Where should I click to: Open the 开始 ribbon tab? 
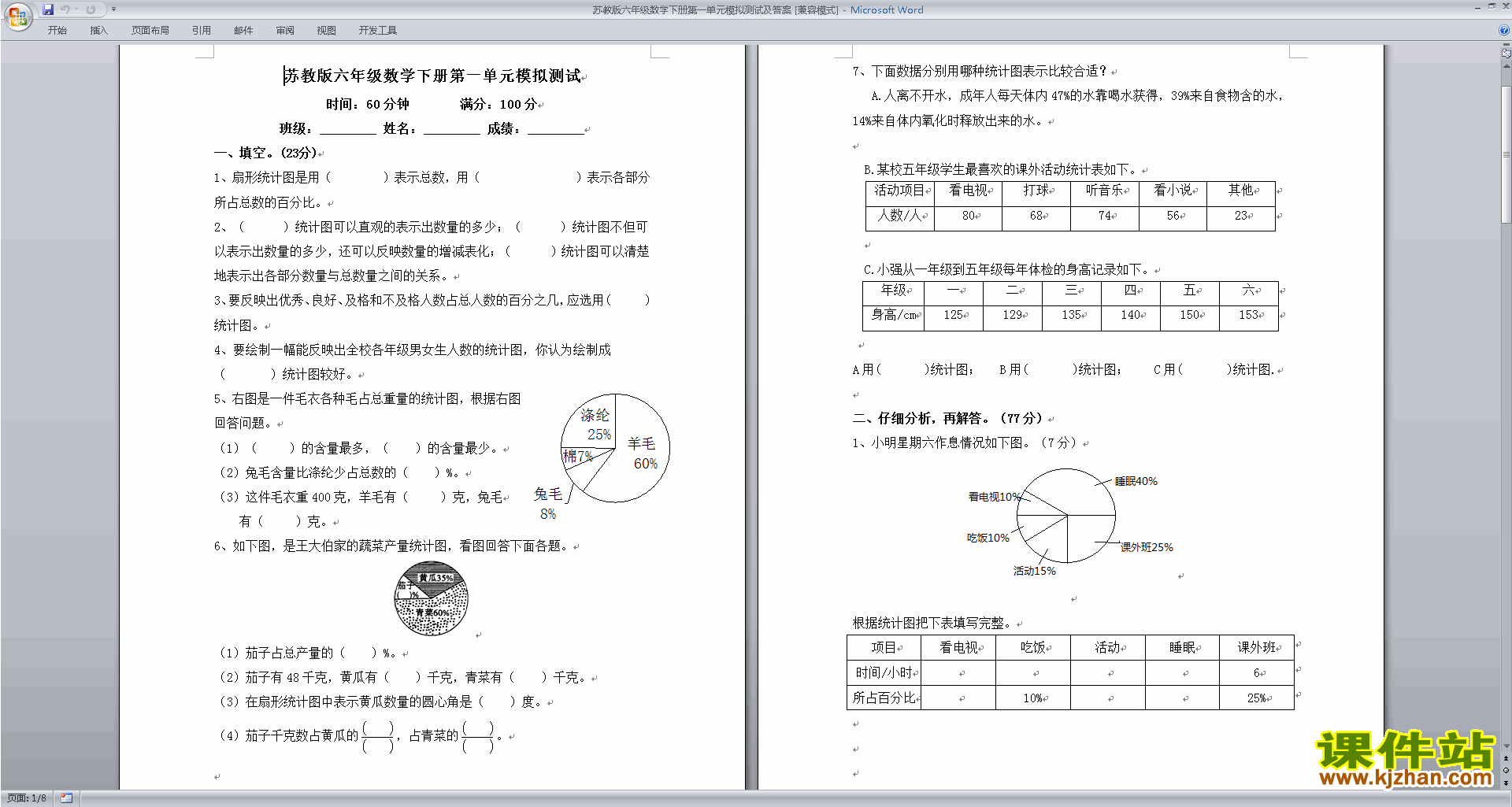(x=57, y=31)
